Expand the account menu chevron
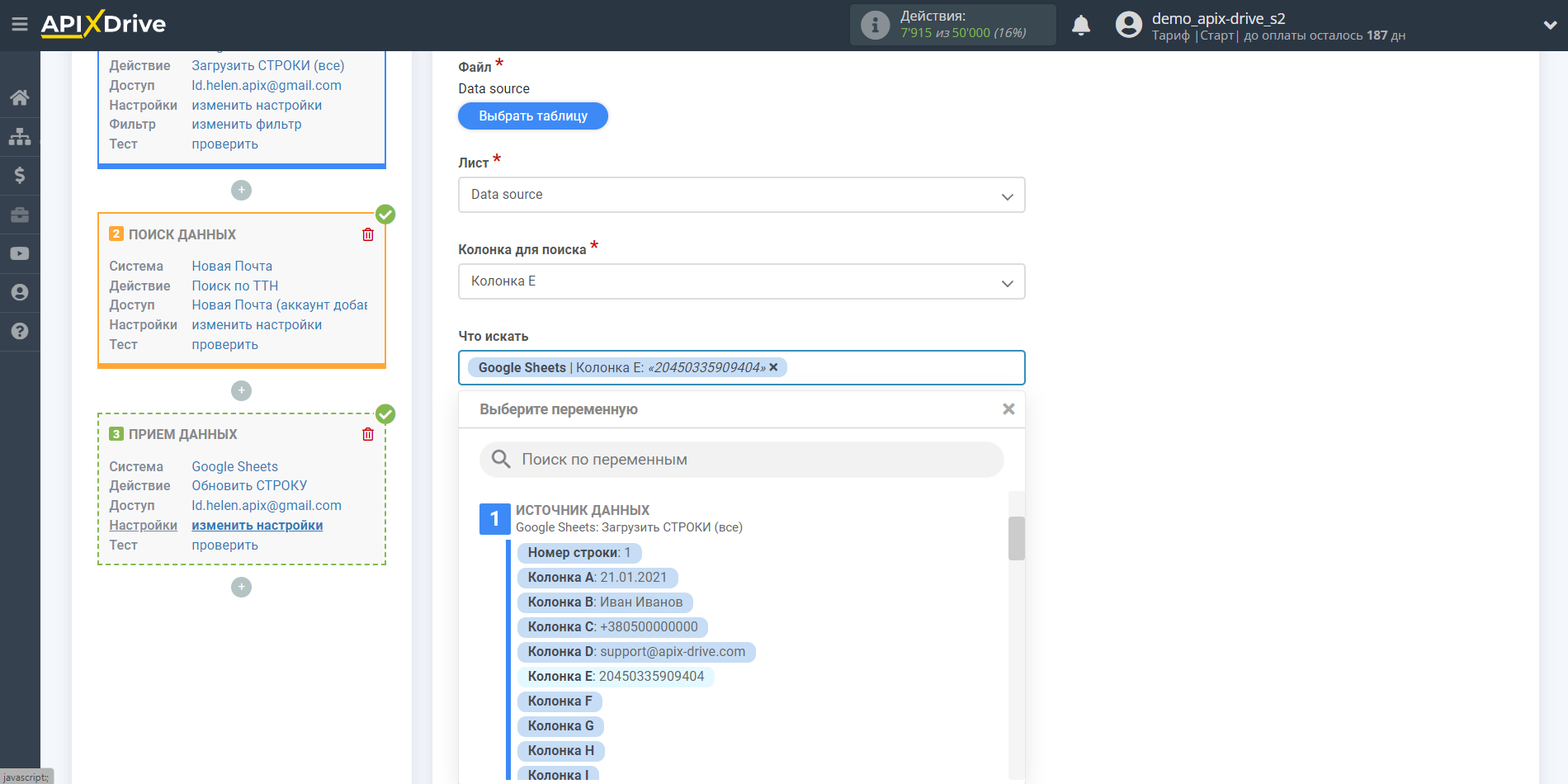This screenshot has height=784, width=1568. point(1550,25)
